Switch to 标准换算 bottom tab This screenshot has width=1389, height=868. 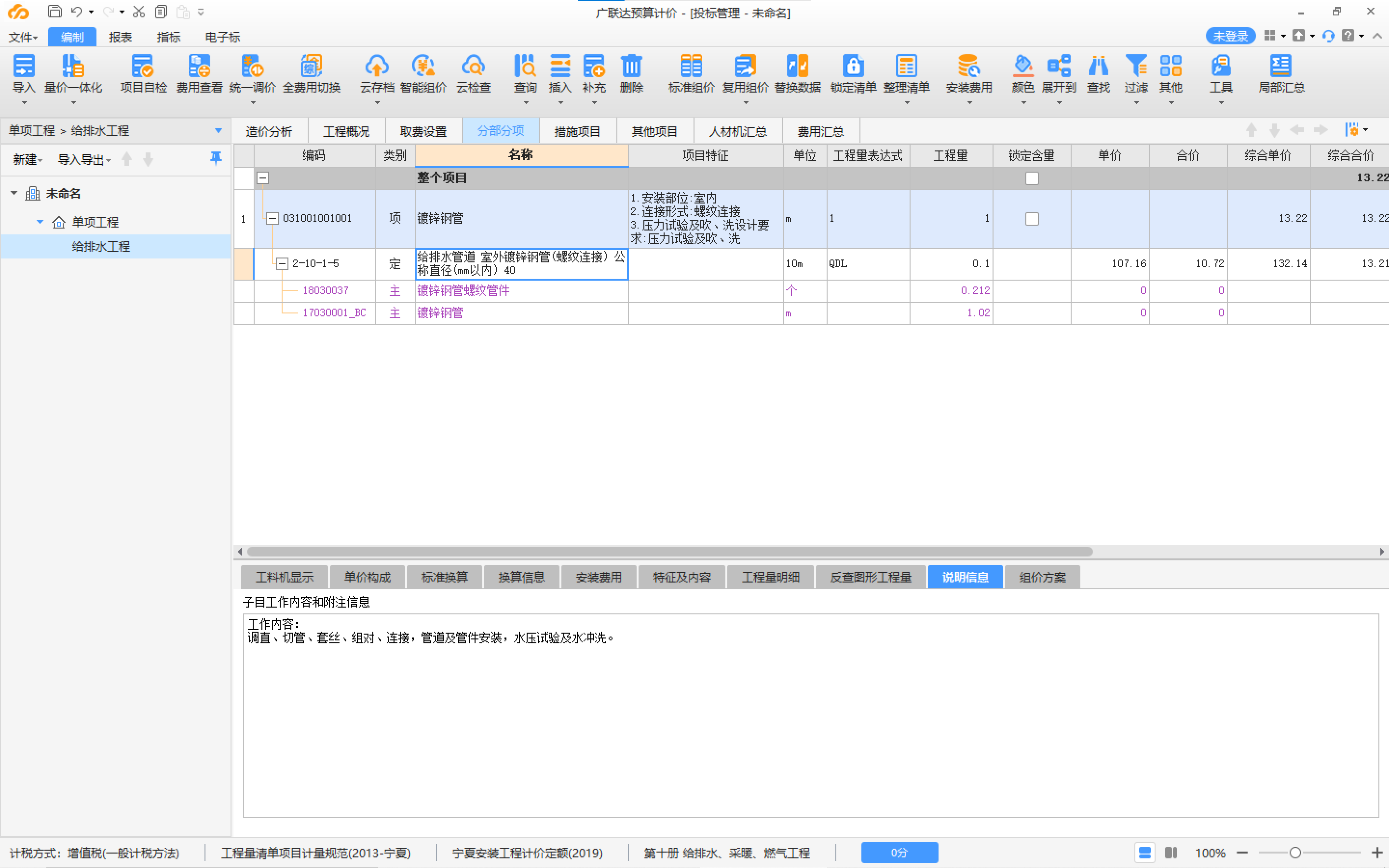(444, 577)
